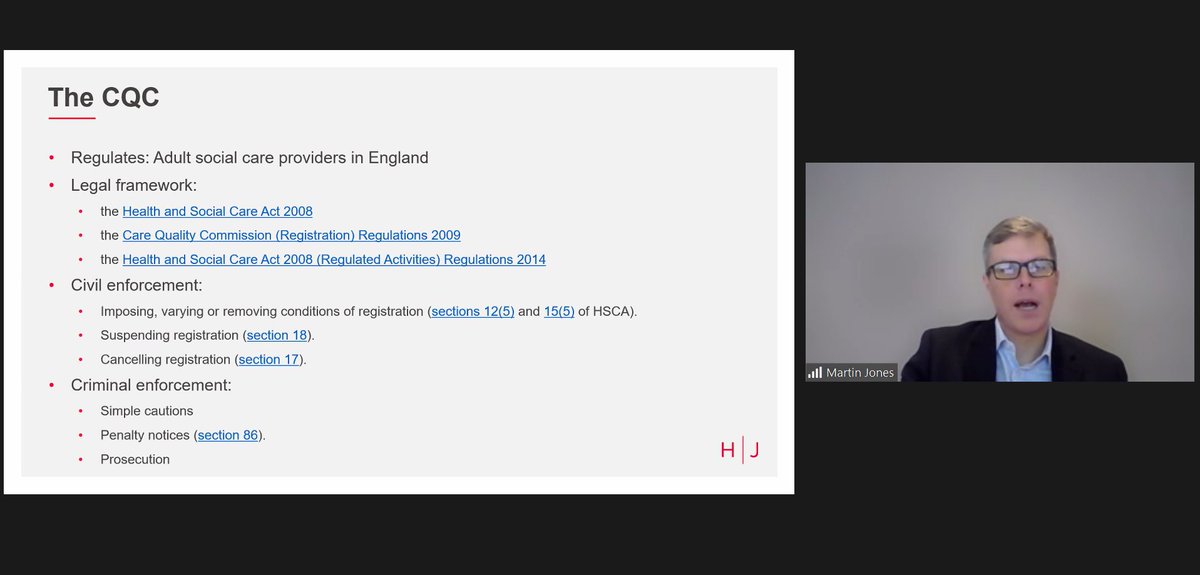1200x575 pixels.
Task: Click the 'Cancelling registration' text
Action: pos(167,359)
